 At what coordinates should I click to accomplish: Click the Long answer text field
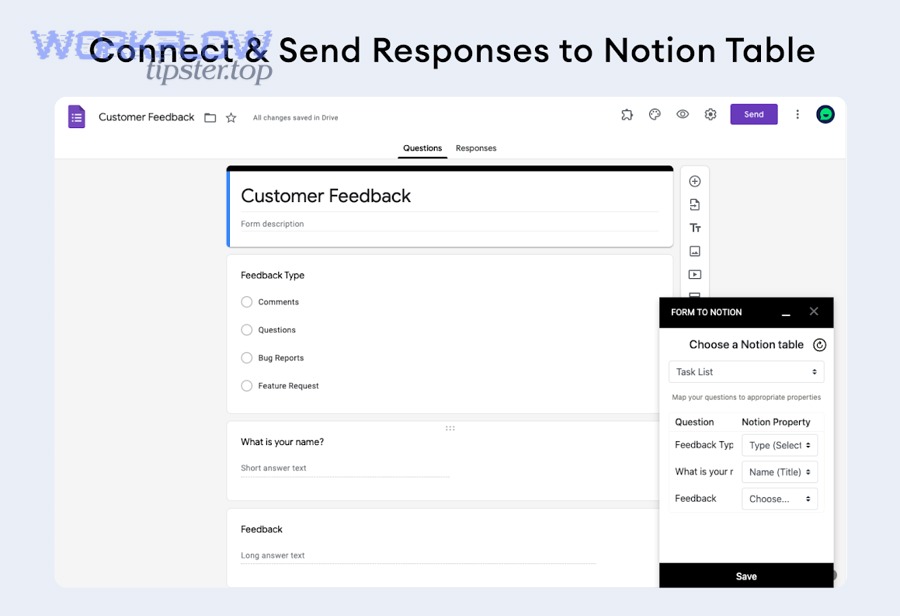click(418, 556)
